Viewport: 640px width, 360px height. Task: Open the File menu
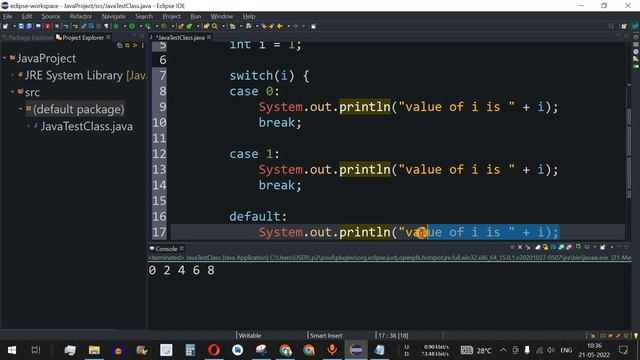(7, 16)
